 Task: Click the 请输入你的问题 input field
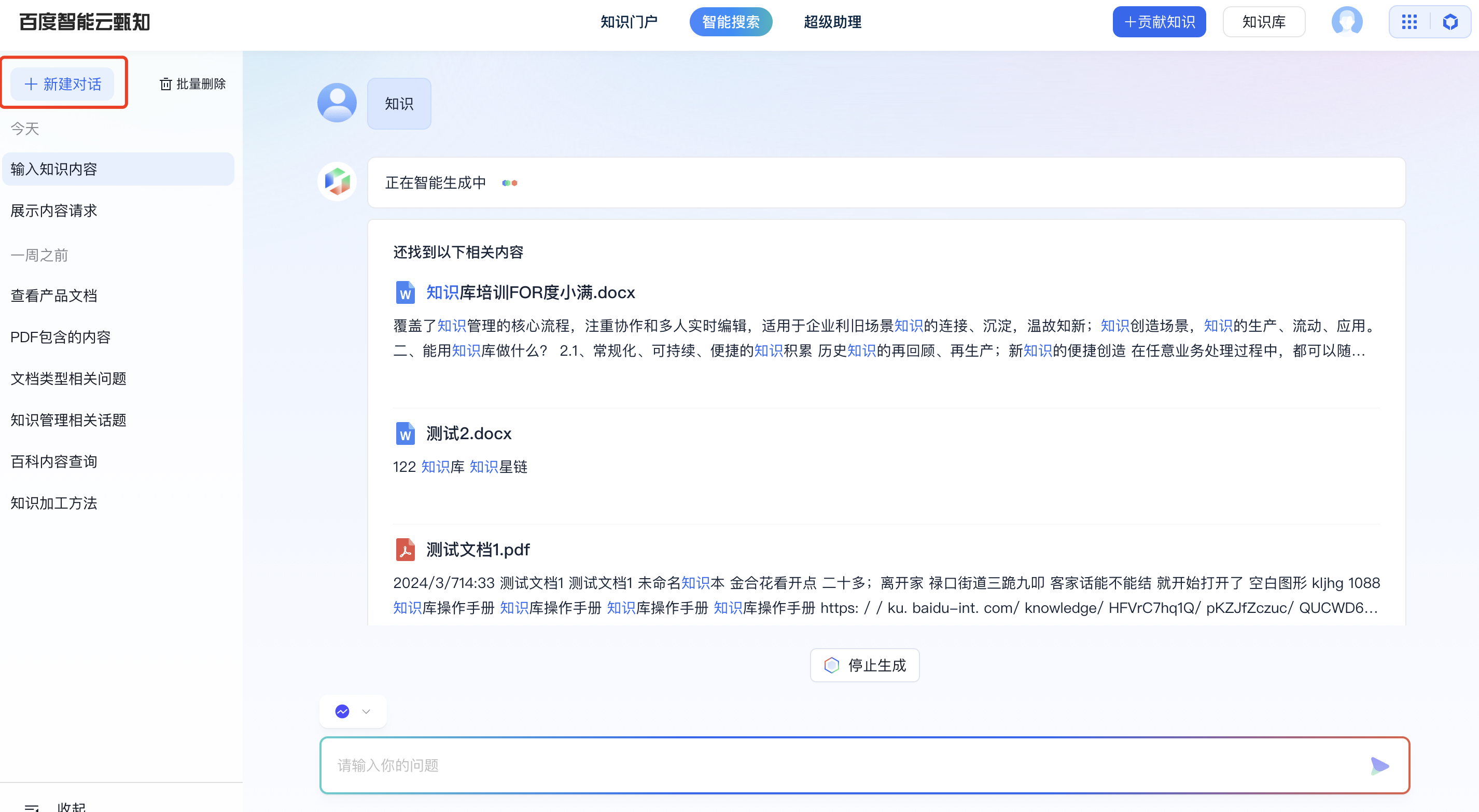[864, 765]
